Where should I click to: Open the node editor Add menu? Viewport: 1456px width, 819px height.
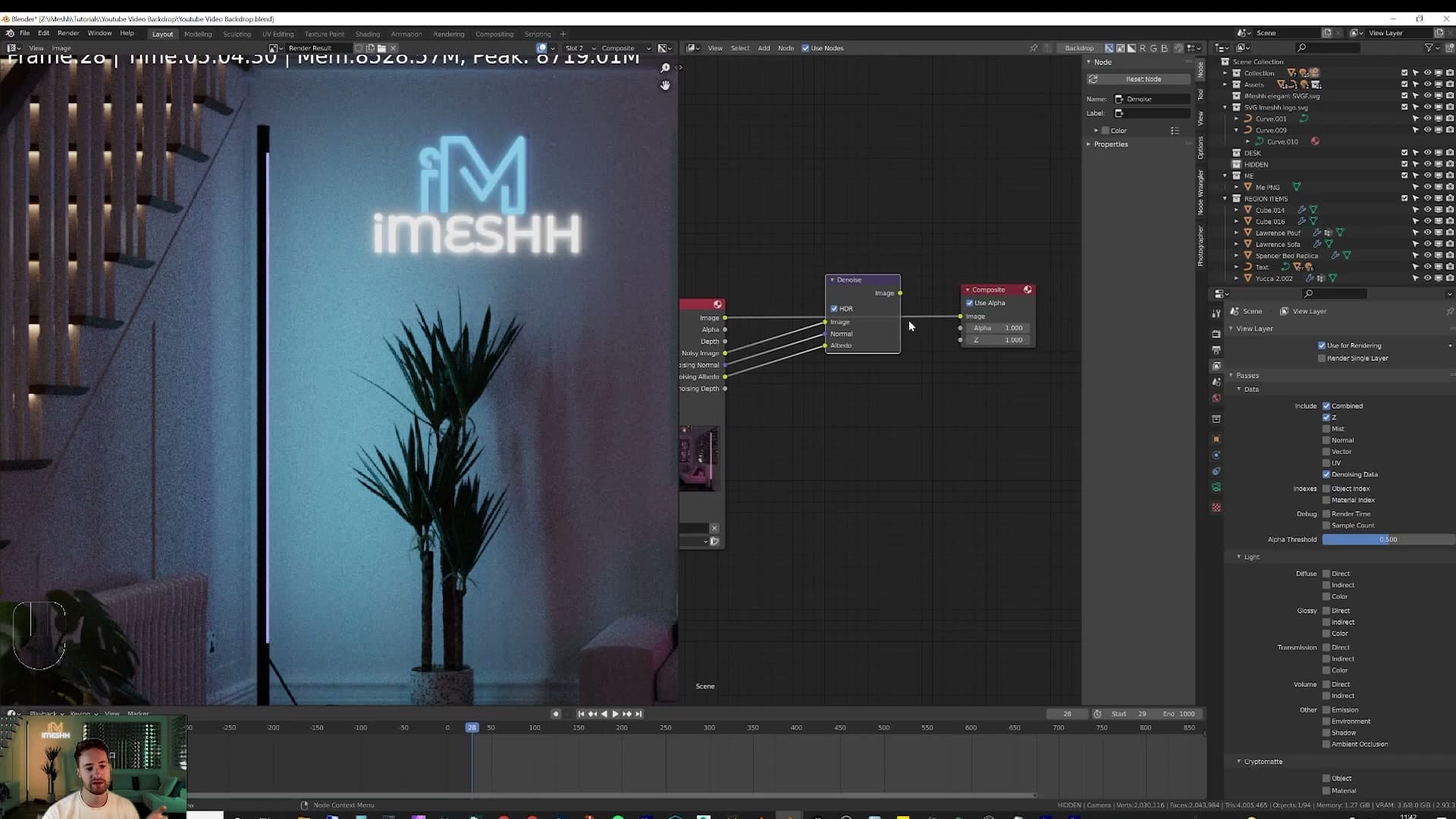point(764,49)
